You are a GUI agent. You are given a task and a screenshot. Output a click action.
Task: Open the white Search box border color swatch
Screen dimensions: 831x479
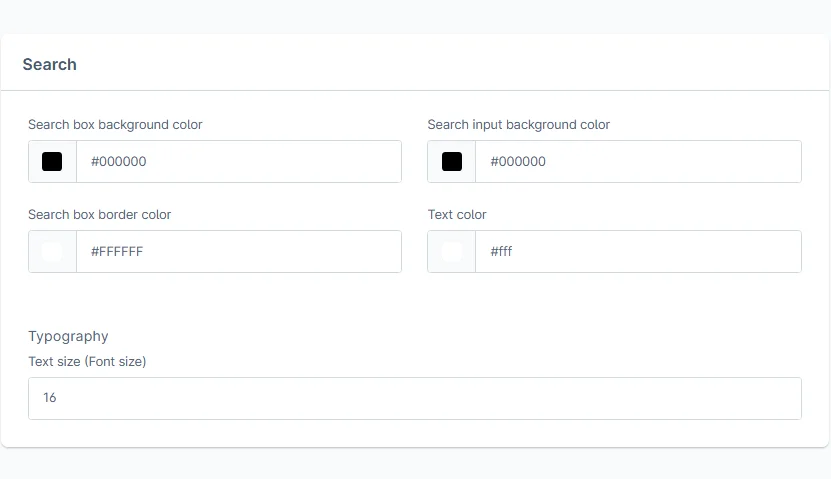[52, 252]
